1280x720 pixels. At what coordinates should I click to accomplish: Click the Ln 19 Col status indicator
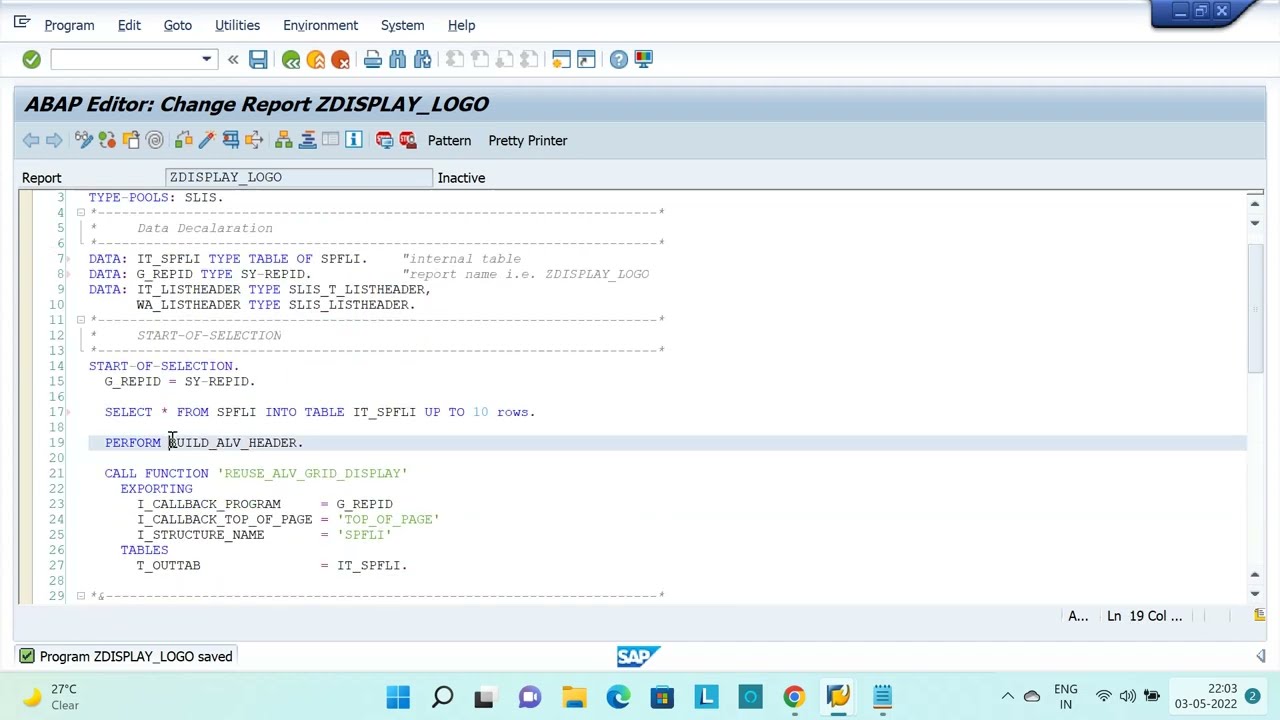click(x=1144, y=616)
